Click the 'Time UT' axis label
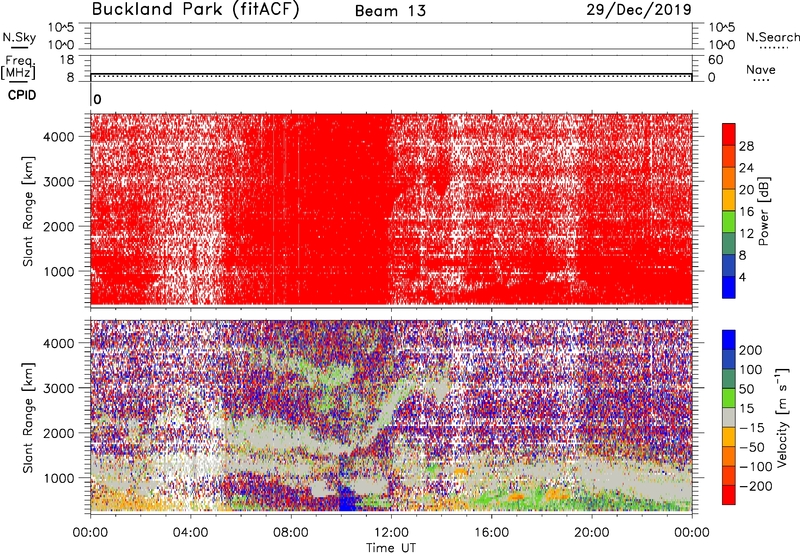The width and height of the screenshot is (800, 554). click(391, 548)
